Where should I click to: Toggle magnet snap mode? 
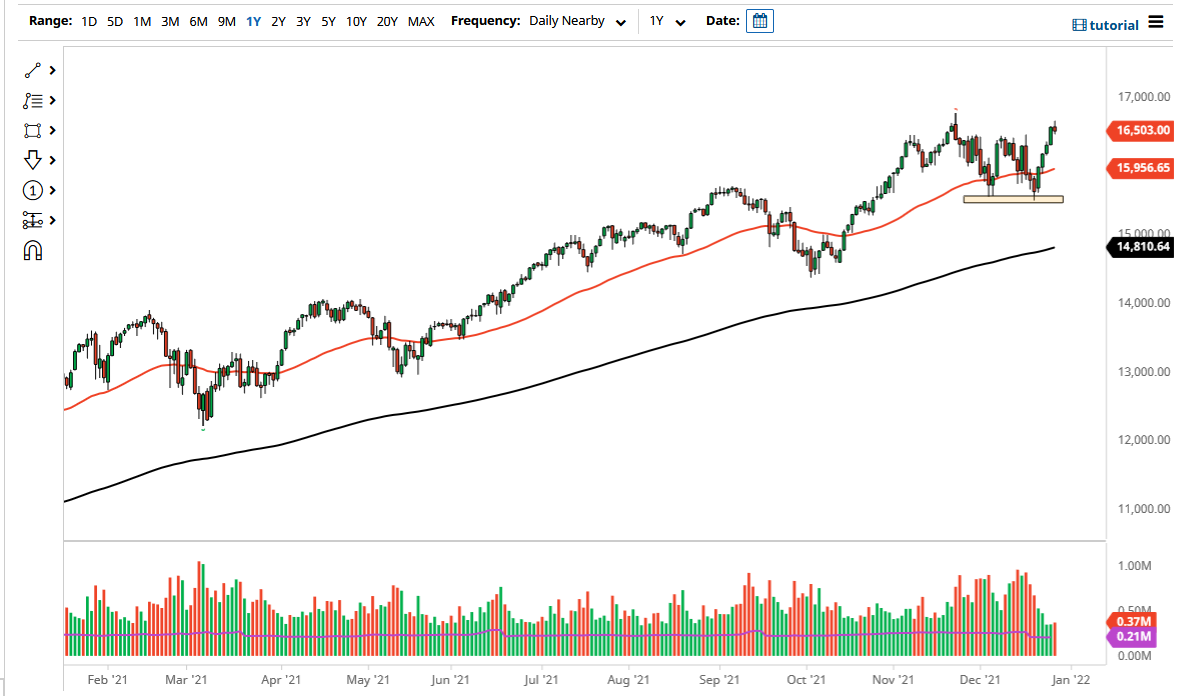click(x=33, y=251)
